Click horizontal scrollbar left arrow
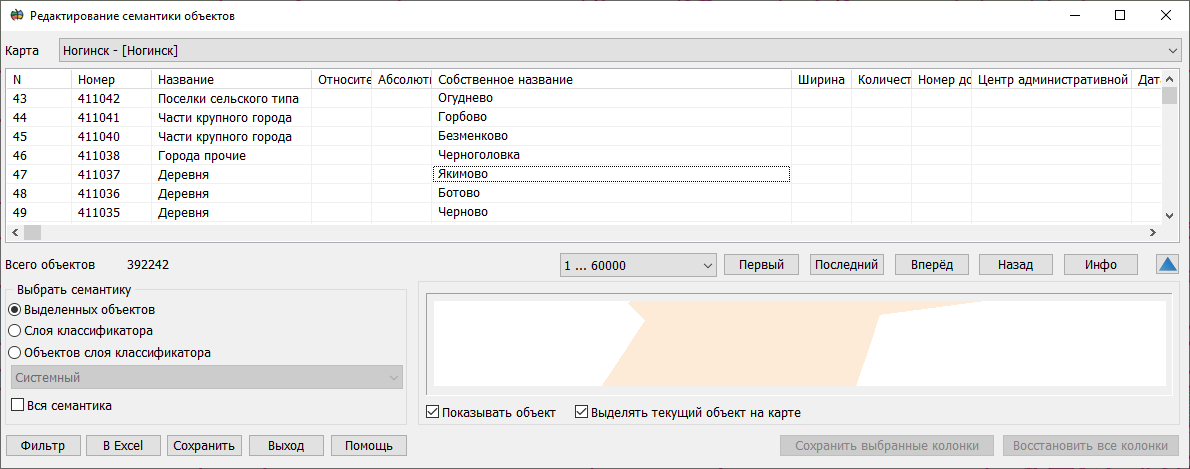 (15, 232)
